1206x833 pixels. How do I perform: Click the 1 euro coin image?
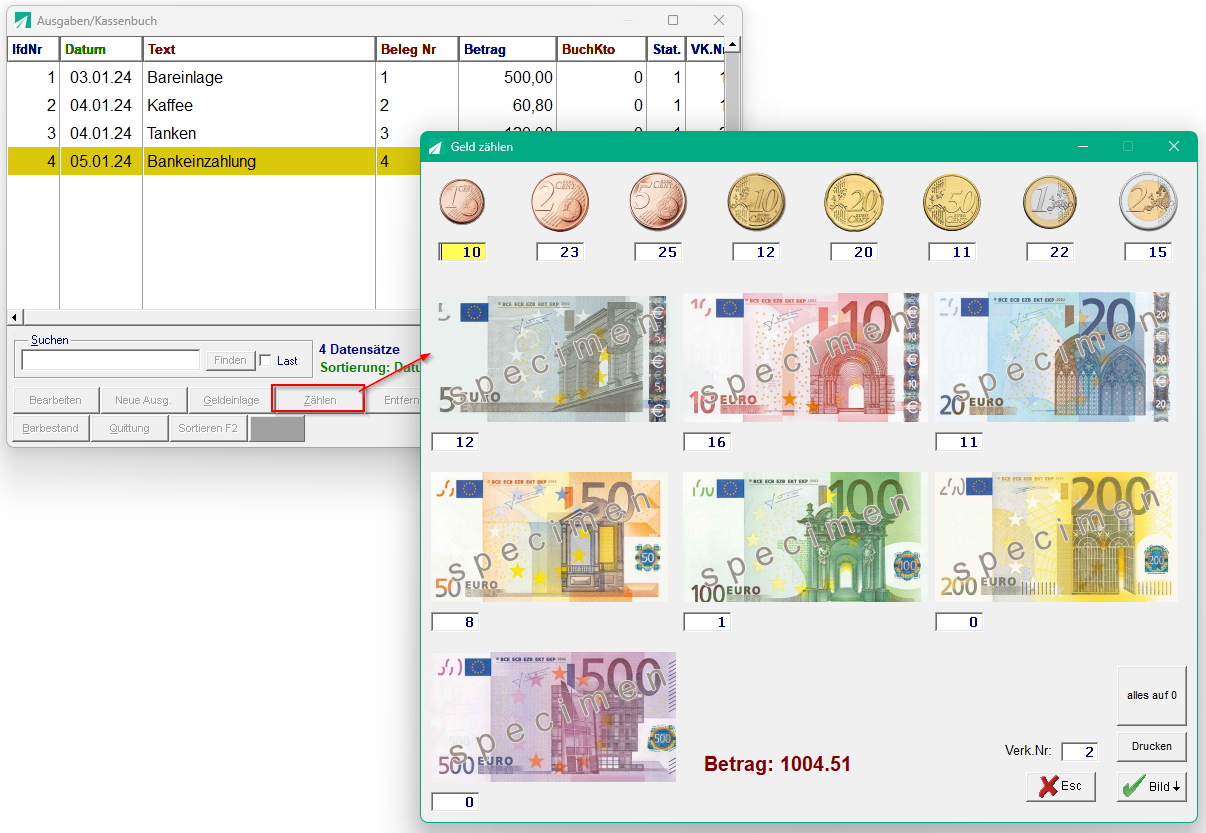pos(1050,201)
